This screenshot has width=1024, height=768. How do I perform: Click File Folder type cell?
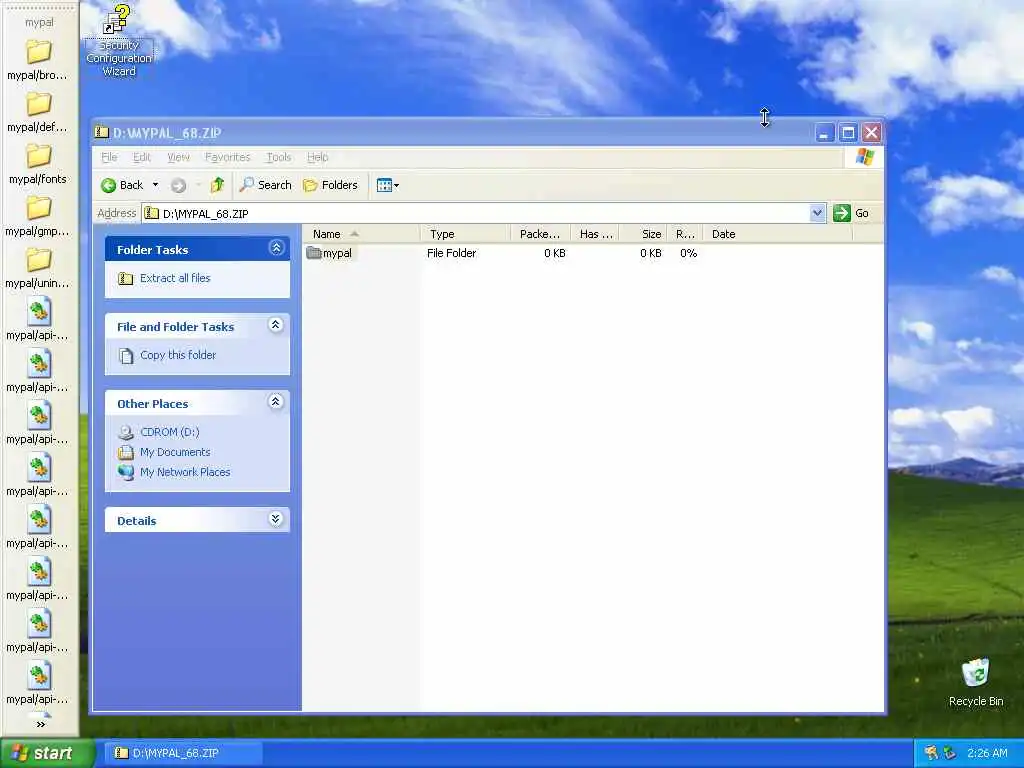451,253
